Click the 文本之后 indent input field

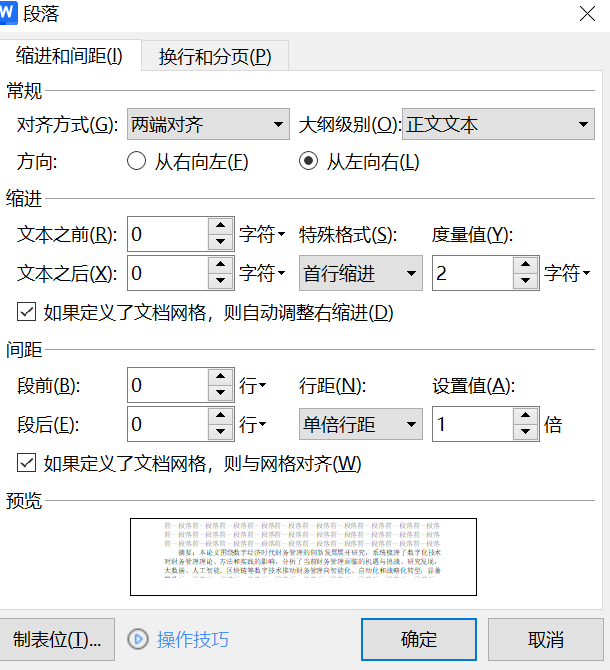(168, 273)
